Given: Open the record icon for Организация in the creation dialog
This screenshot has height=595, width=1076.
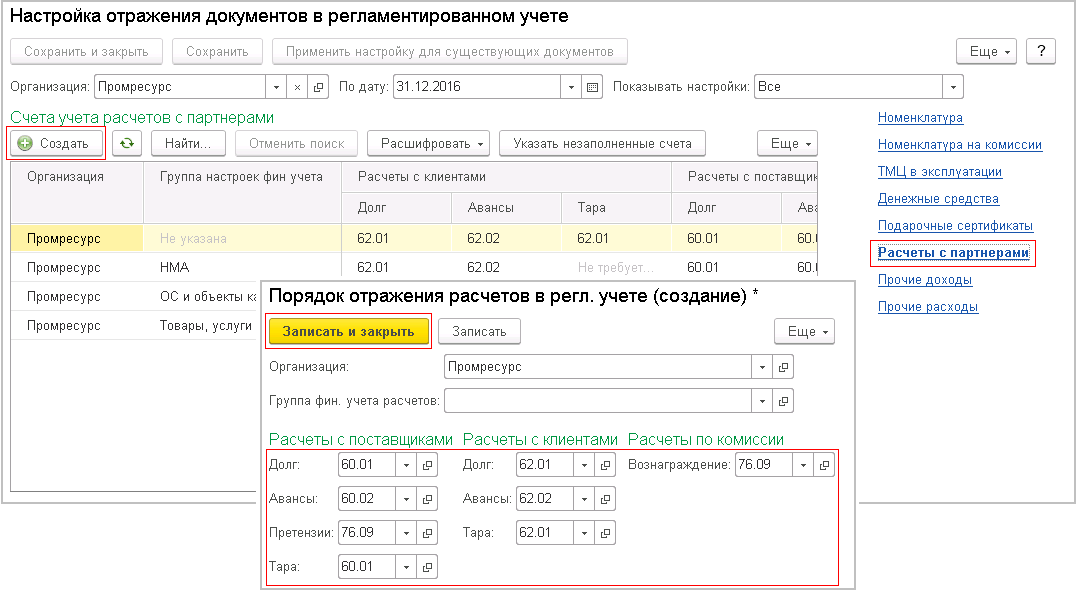Looking at the screenshot, I should pos(783,367).
